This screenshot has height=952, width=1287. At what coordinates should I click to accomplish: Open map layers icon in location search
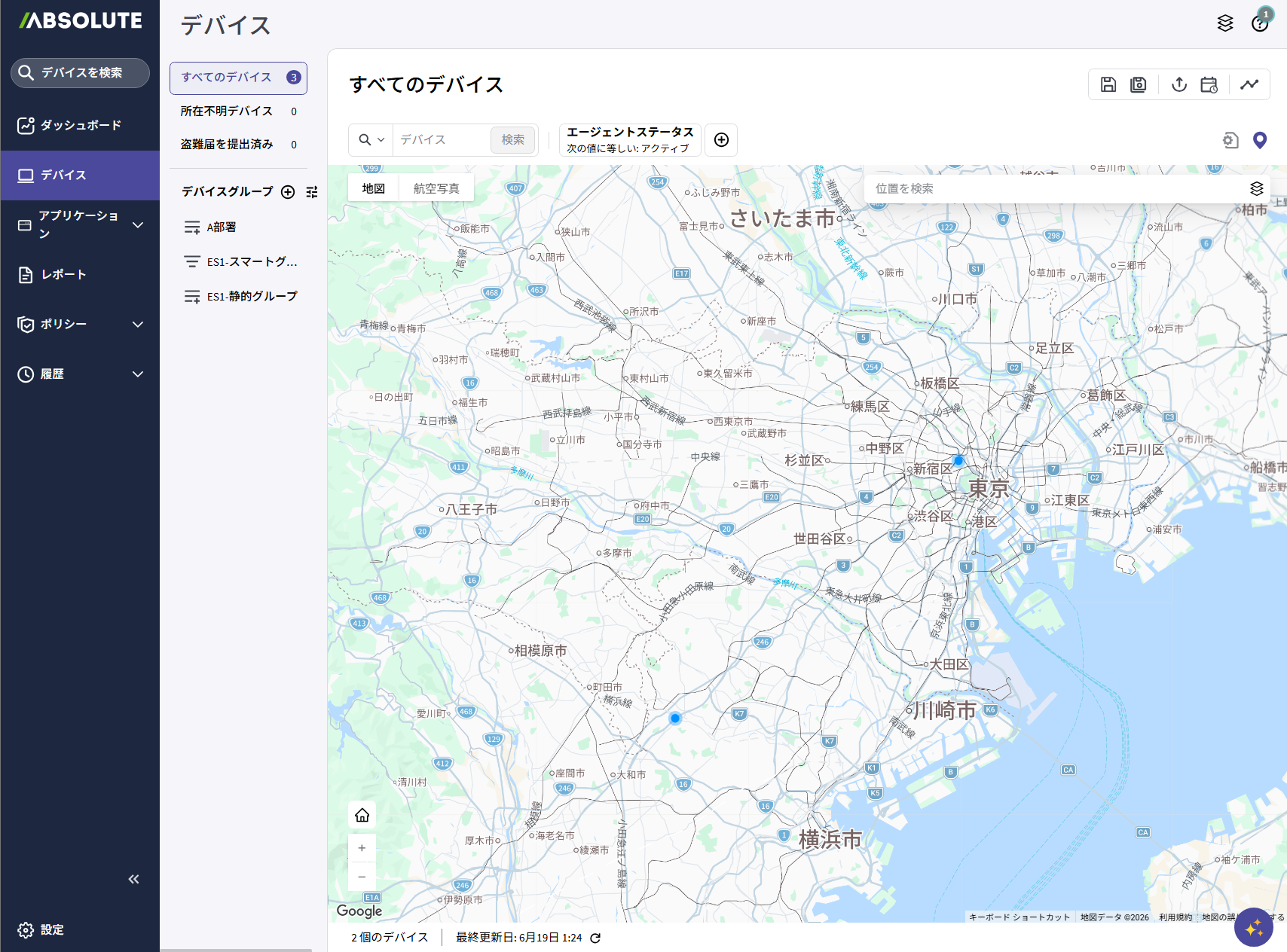pyautogui.click(x=1256, y=188)
